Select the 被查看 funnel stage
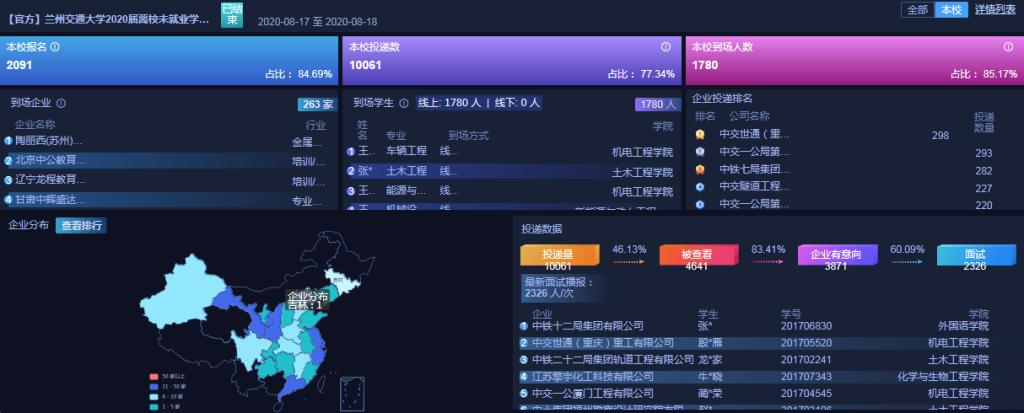Screen dimensions: 1024x413 tap(696, 256)
